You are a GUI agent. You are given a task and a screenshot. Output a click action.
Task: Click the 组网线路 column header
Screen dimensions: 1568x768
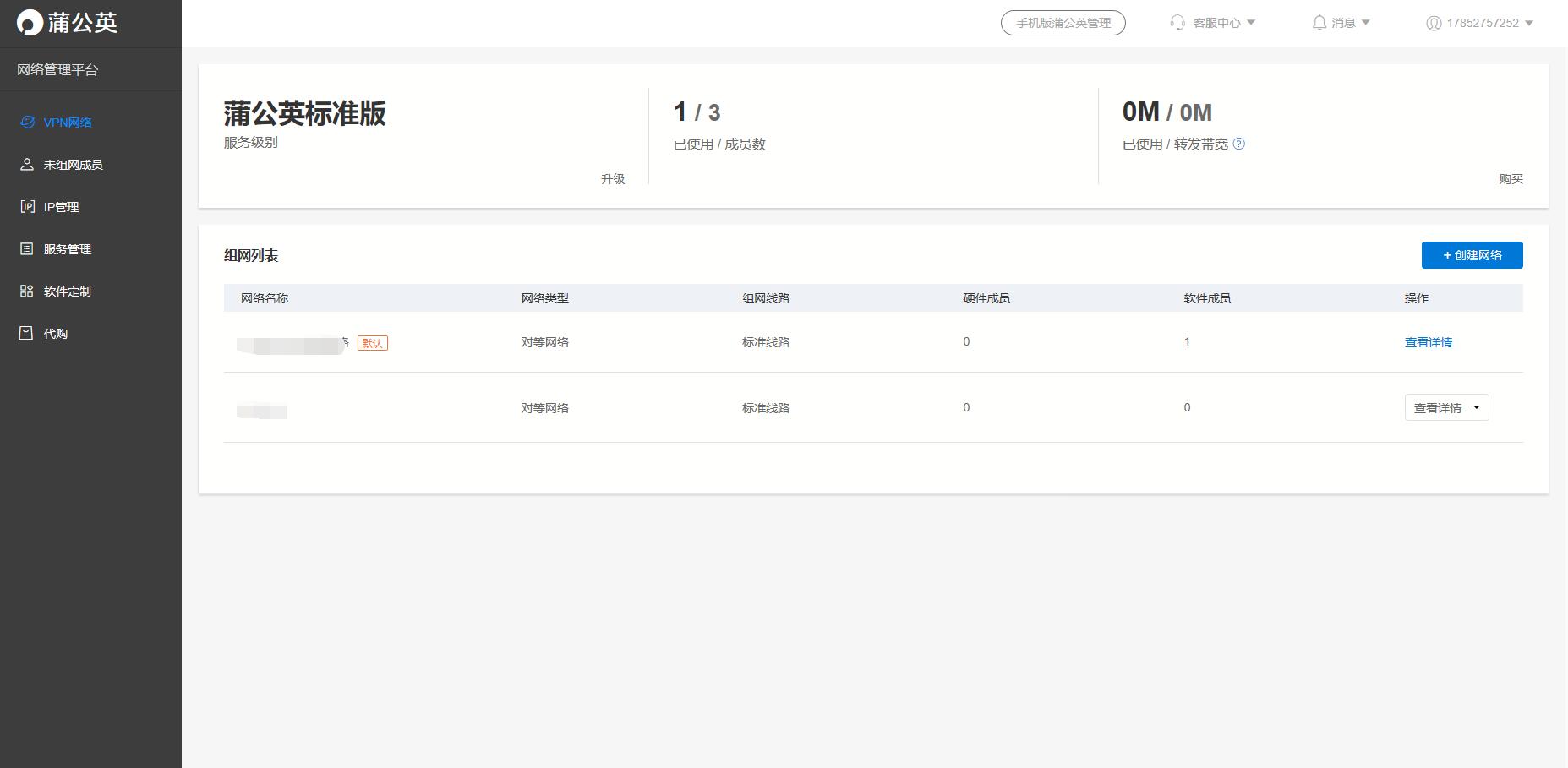point(766,298)
